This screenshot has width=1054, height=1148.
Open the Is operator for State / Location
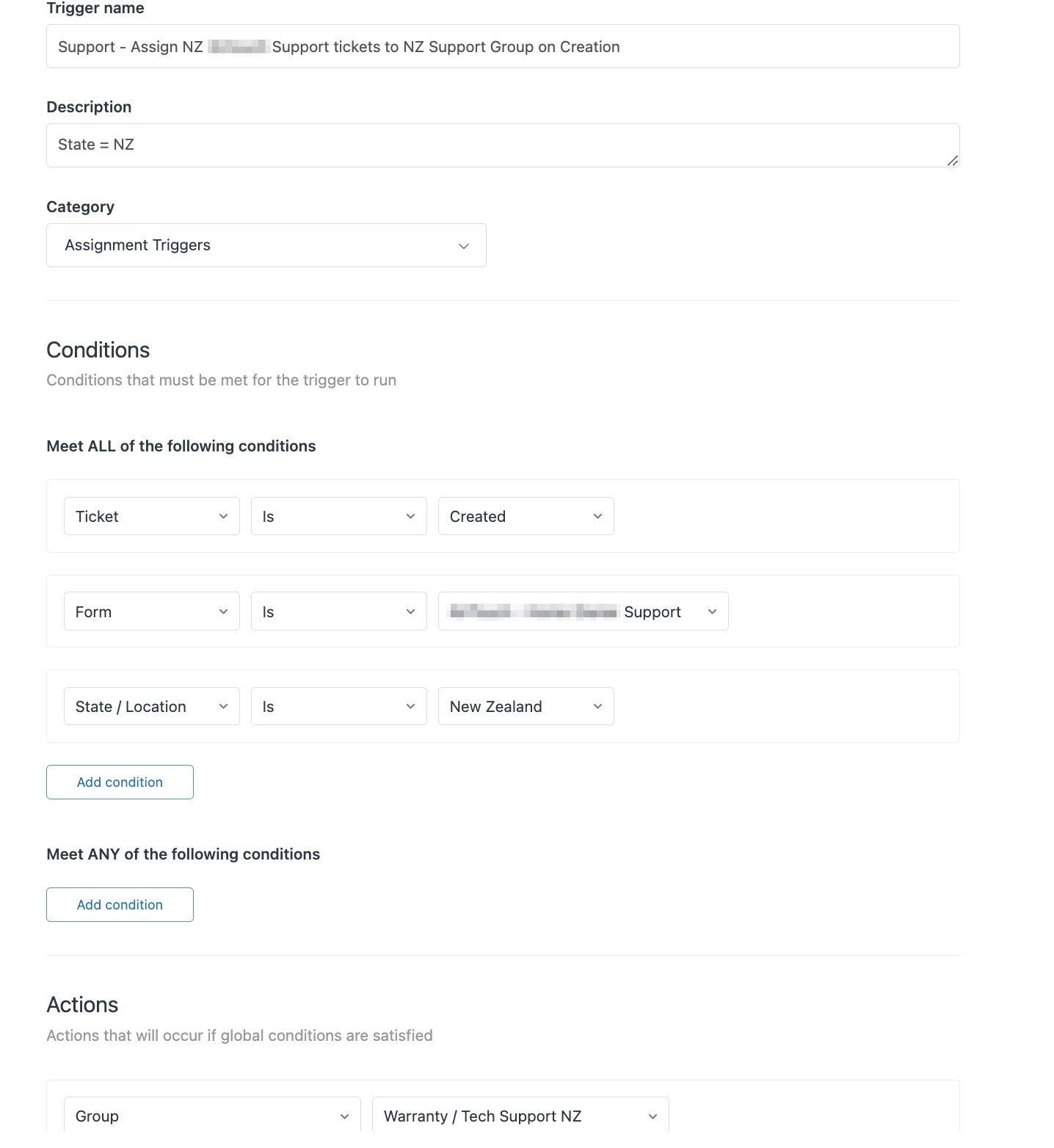tap(338, 705)
